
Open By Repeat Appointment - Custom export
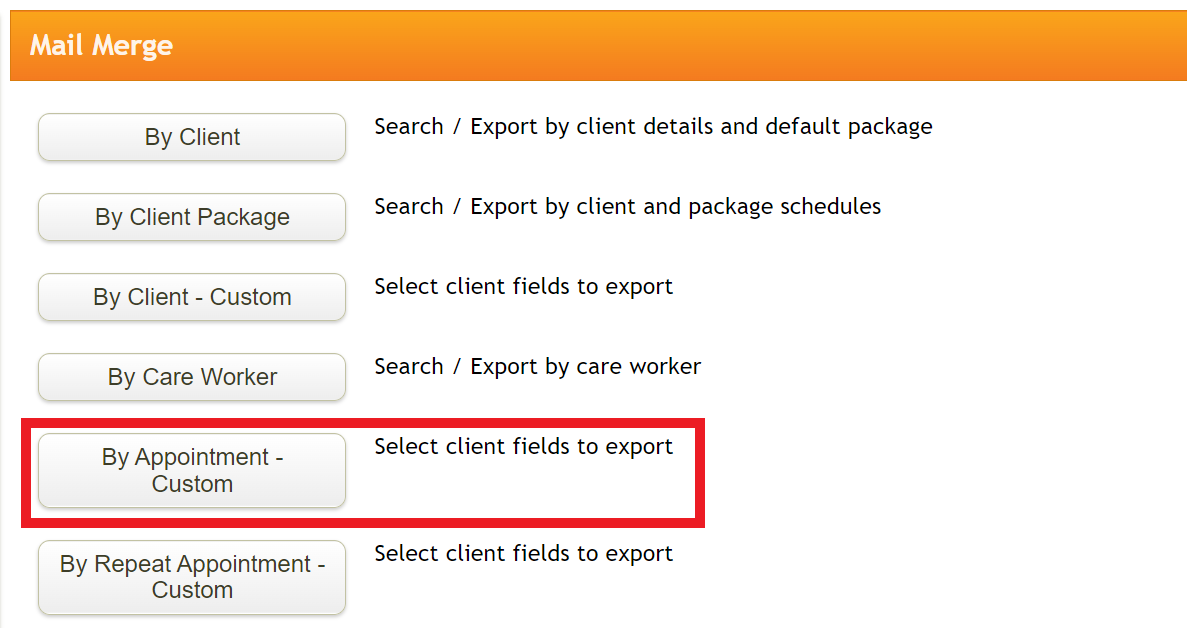191,577
